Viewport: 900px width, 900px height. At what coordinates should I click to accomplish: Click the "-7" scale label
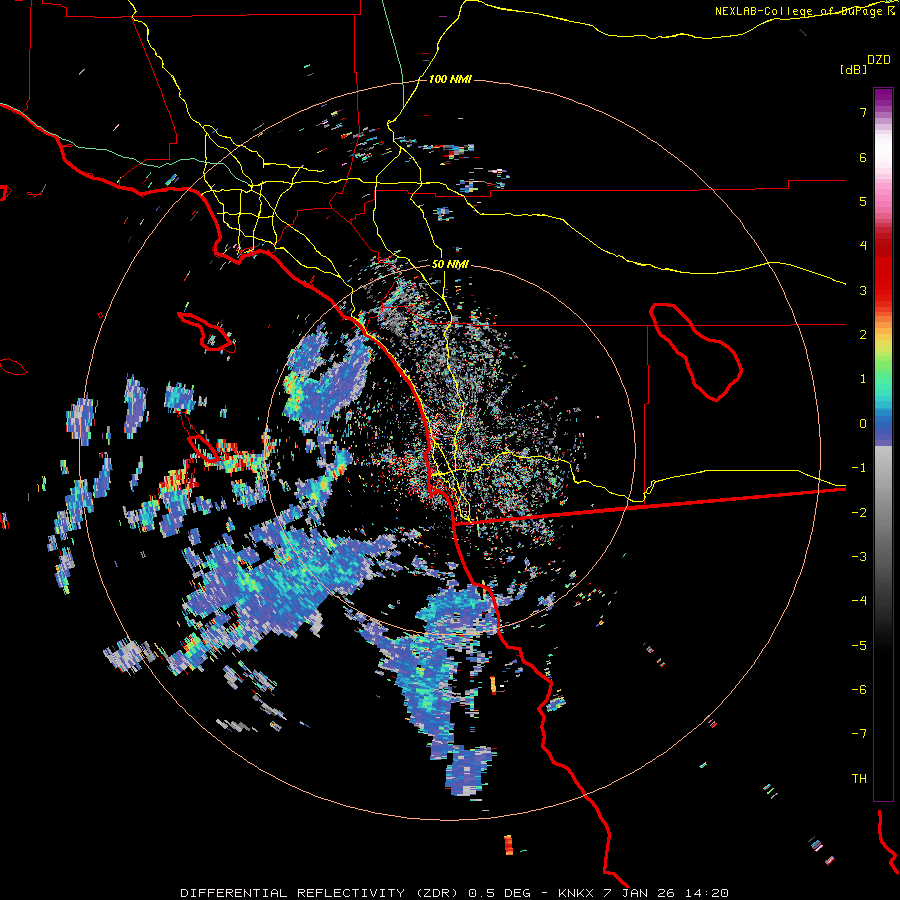[859, 734]
